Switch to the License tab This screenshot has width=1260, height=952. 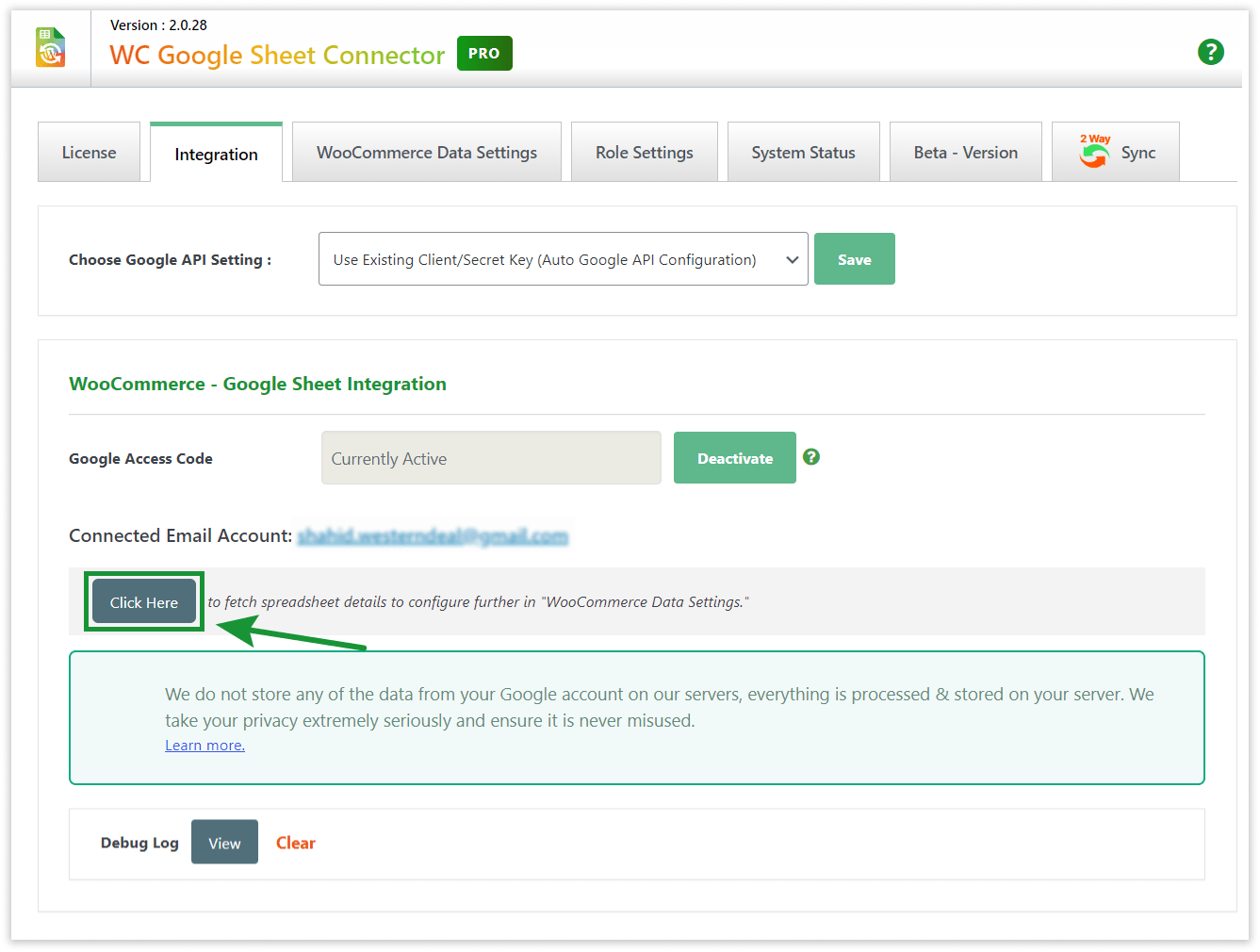pyautogui.click(x=89, y=152)
